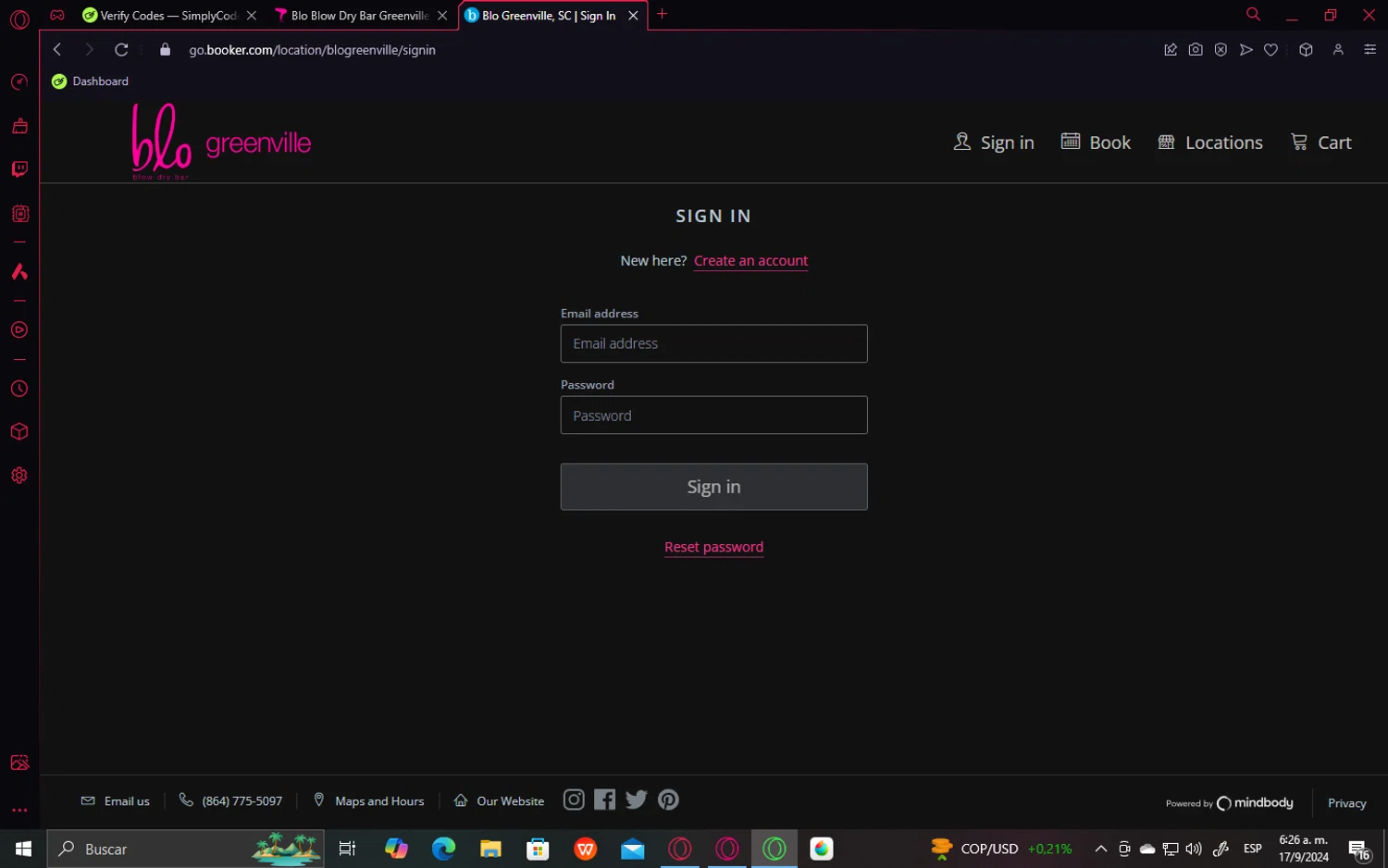Go back to the previous page
Screen dimensions: 1388x868
pyautogui.click(x=57, y=50)
